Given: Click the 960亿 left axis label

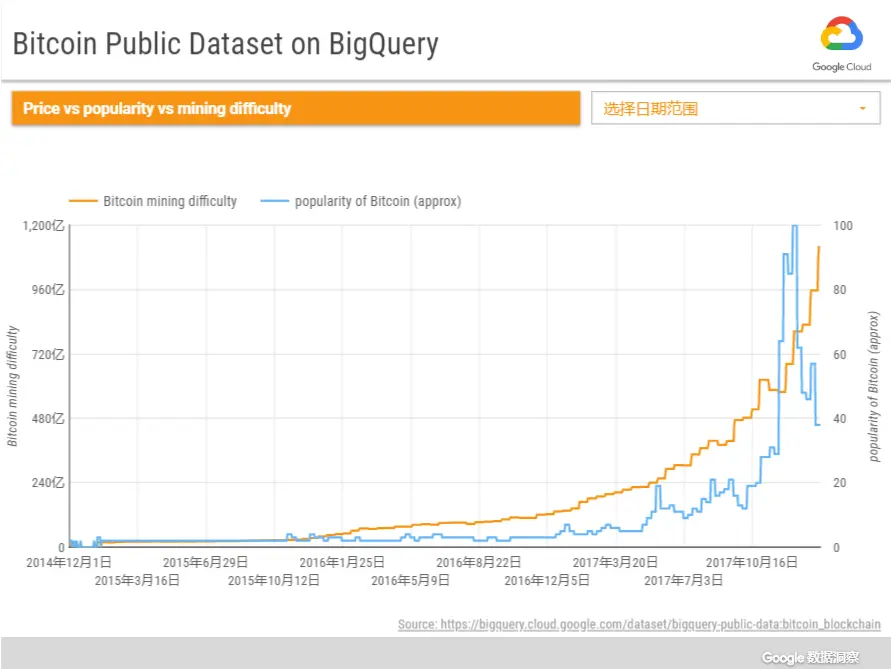Looking at the screenshot, I should click(48, 290).
